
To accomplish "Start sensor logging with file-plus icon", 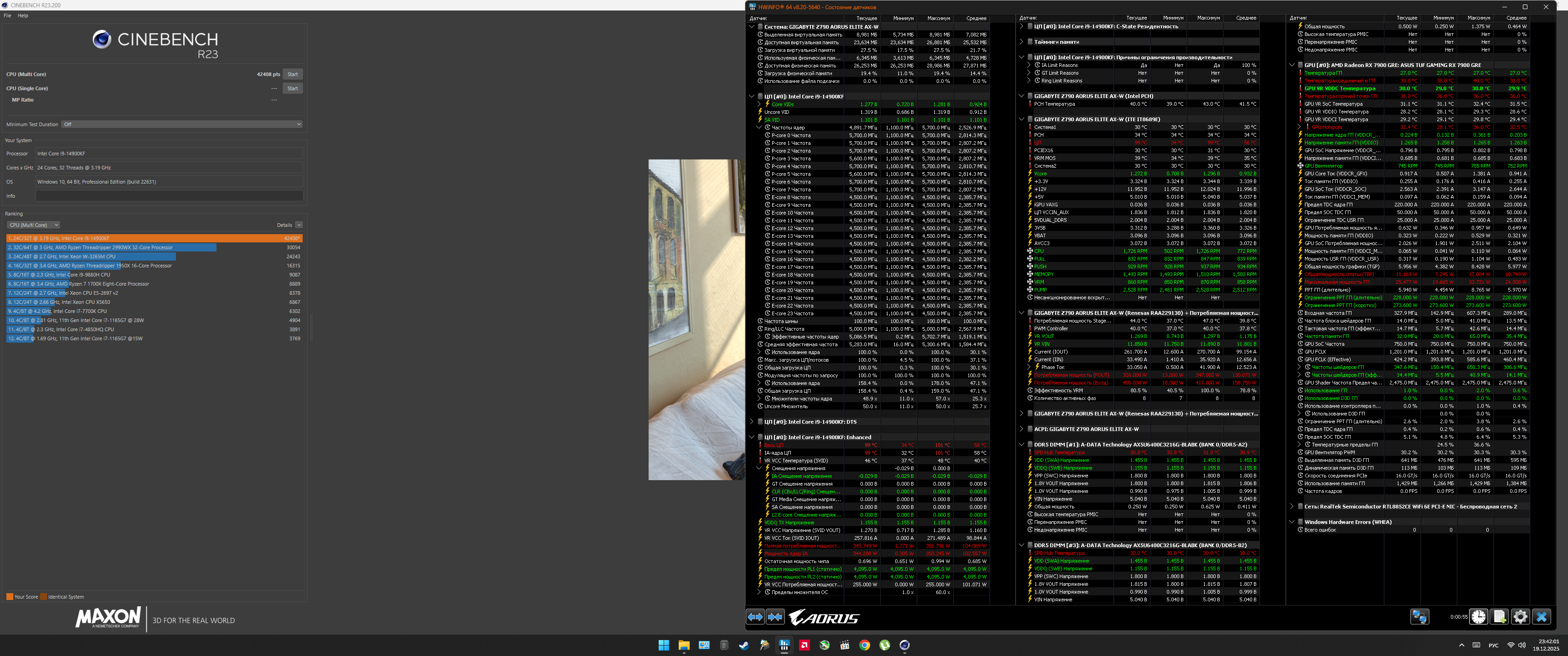I will click(1499, 617).
